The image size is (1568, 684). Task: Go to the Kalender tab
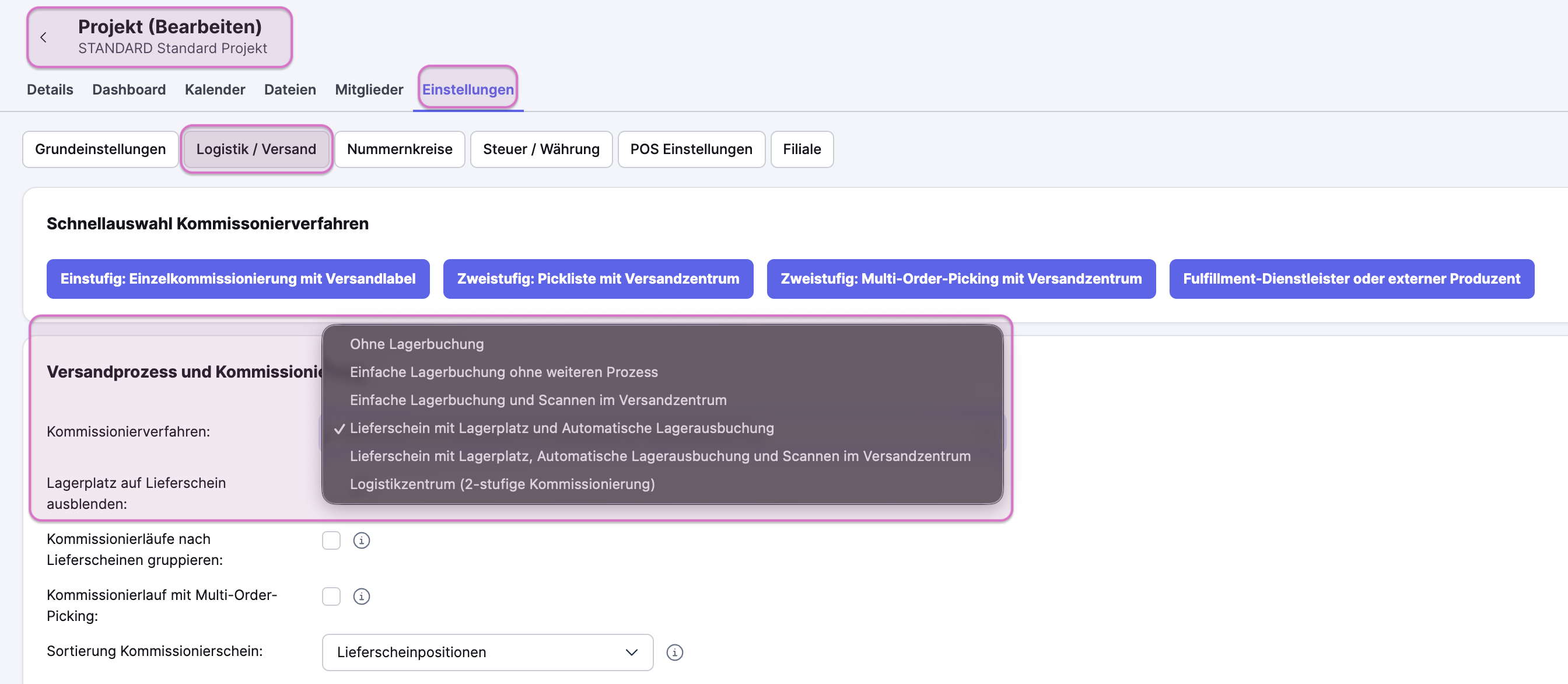click(215, 89)
